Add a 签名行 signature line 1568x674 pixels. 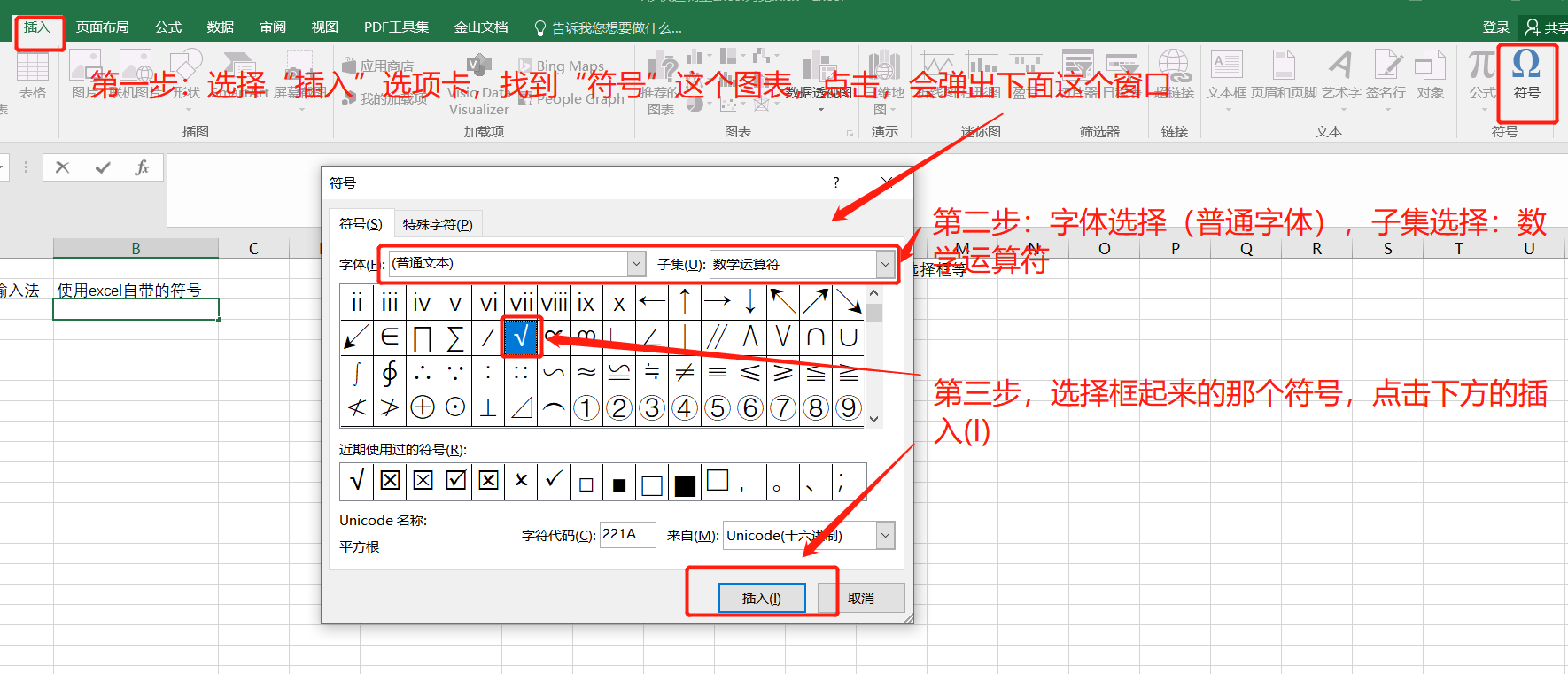(x=1386, y=74)
